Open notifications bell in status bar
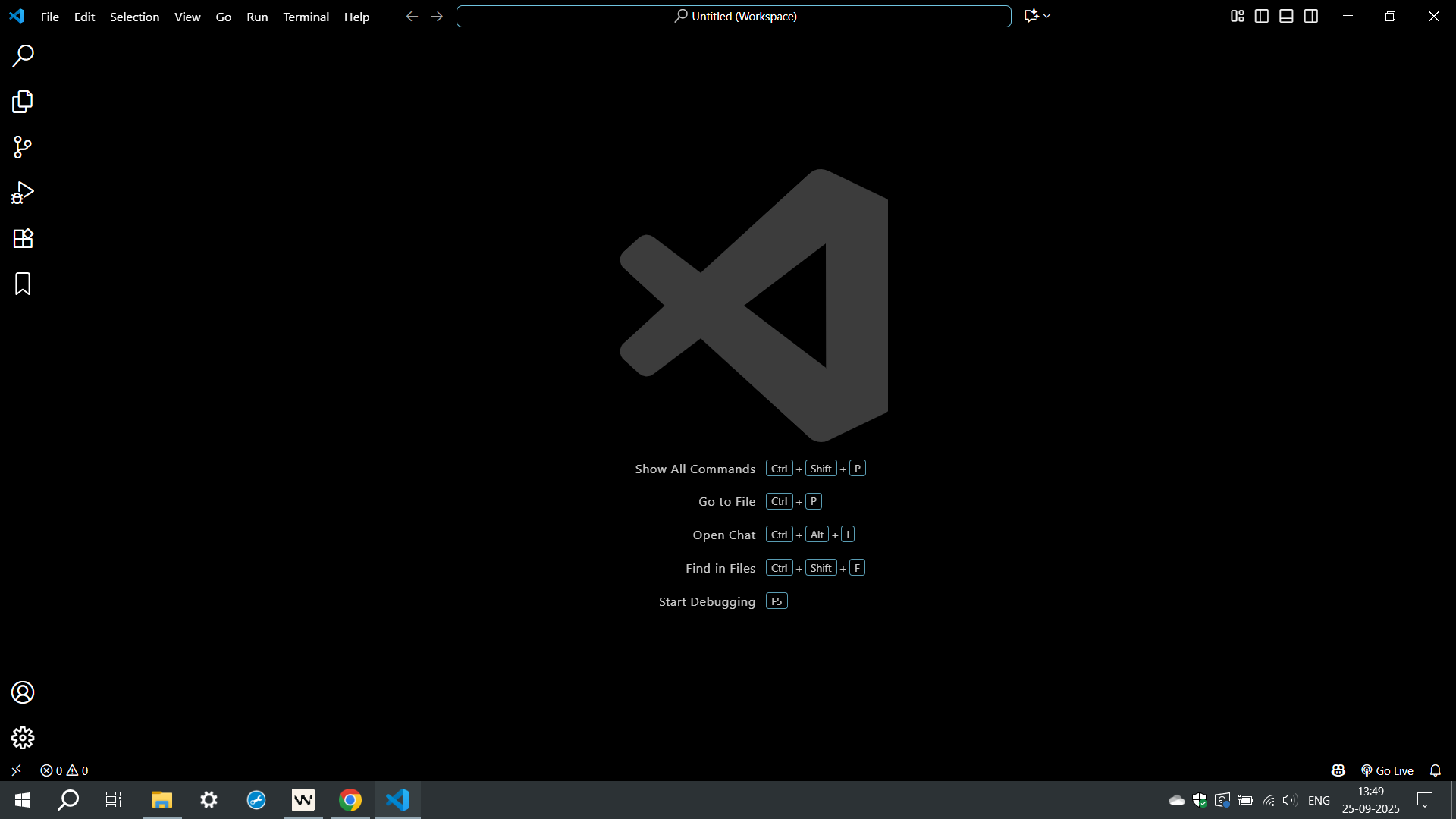Screen dimensions: 1456x819 coord(1435,770)
